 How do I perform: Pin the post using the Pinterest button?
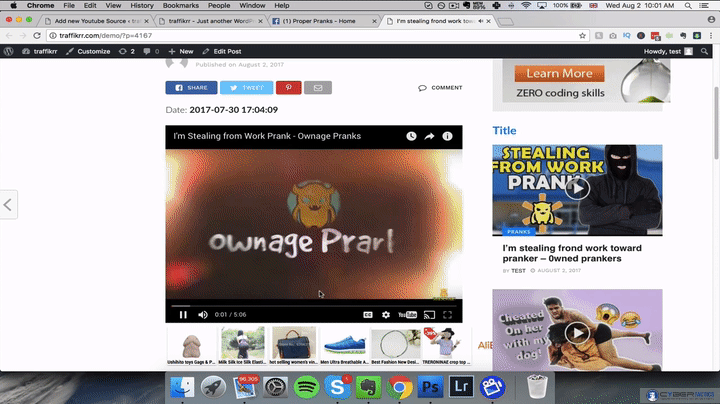288,88
